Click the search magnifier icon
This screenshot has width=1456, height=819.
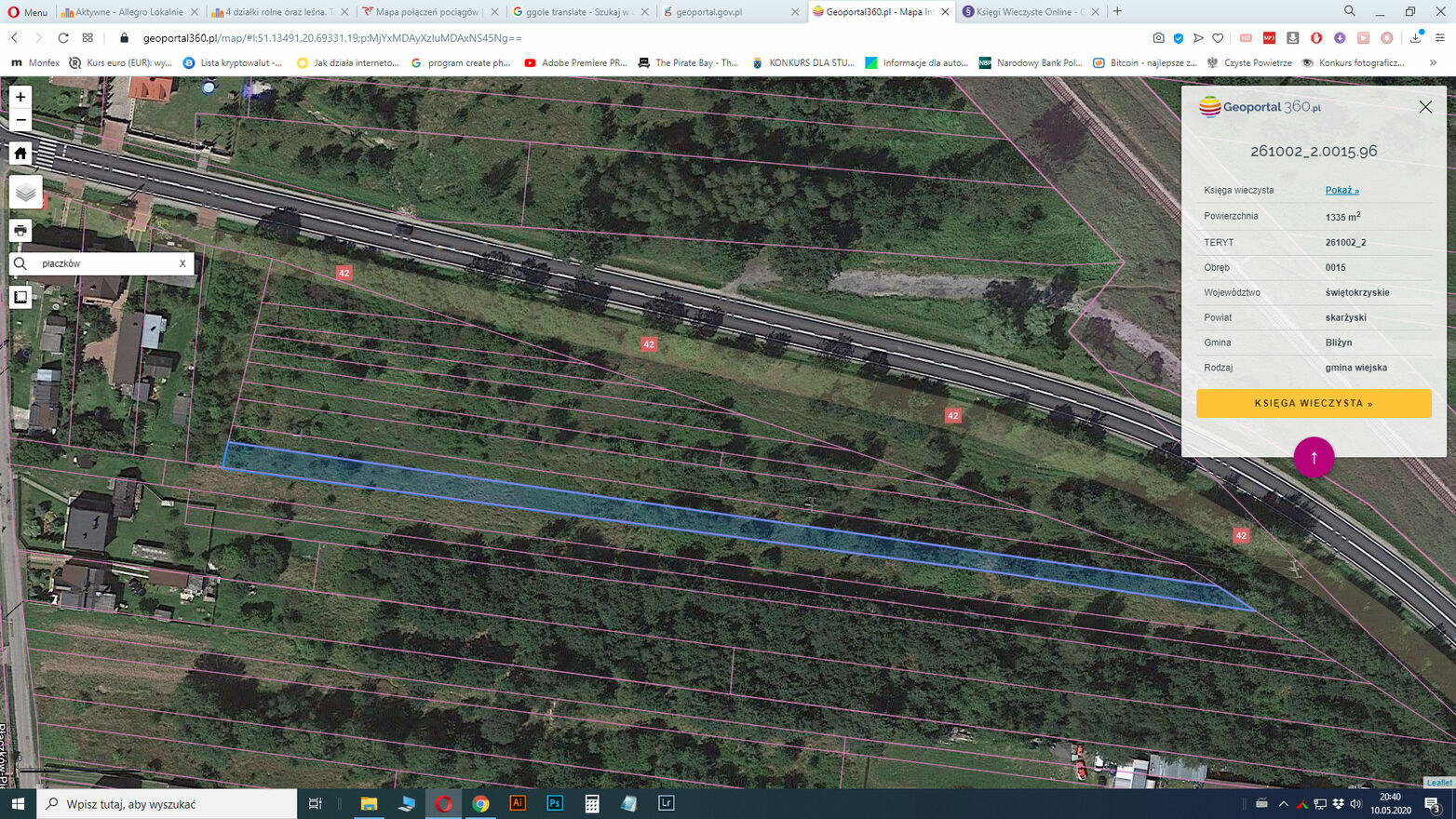click(x=20, y=263)
